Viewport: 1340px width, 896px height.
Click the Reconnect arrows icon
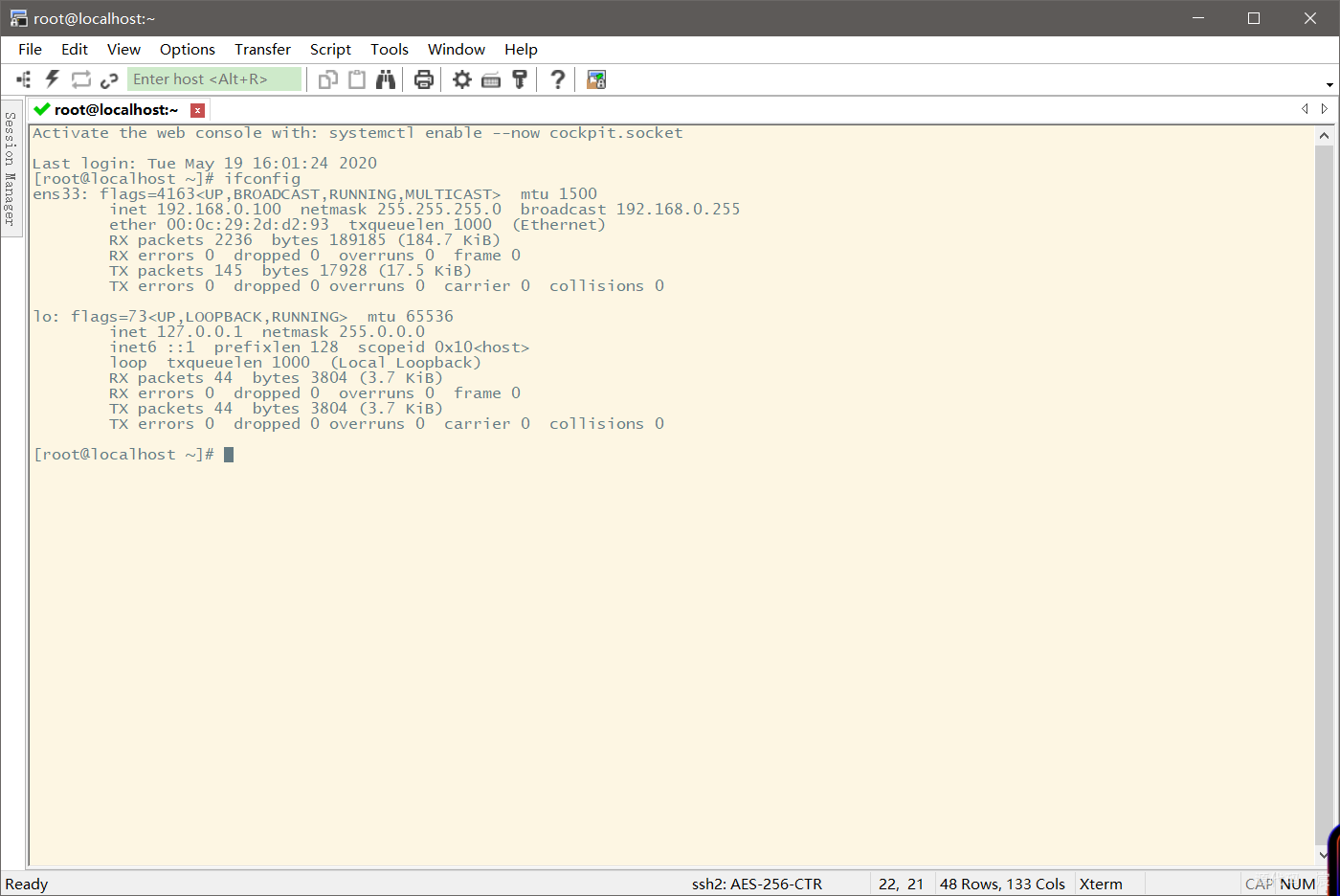tap(81, 79)
